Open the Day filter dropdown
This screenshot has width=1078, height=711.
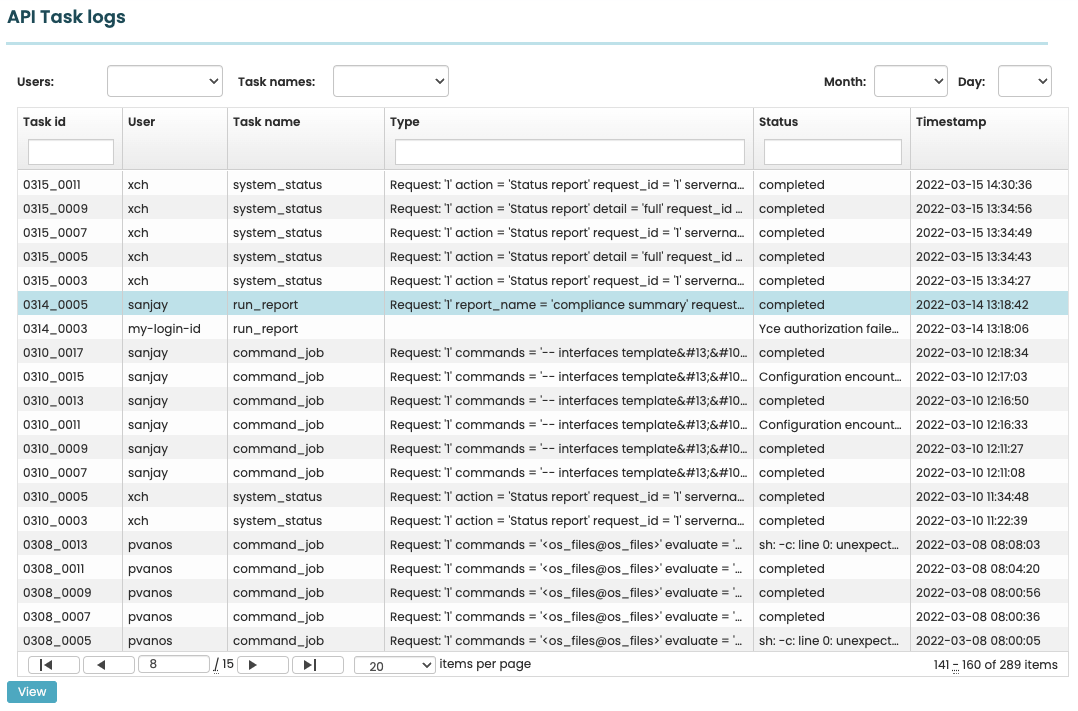tap(1024, 81)
